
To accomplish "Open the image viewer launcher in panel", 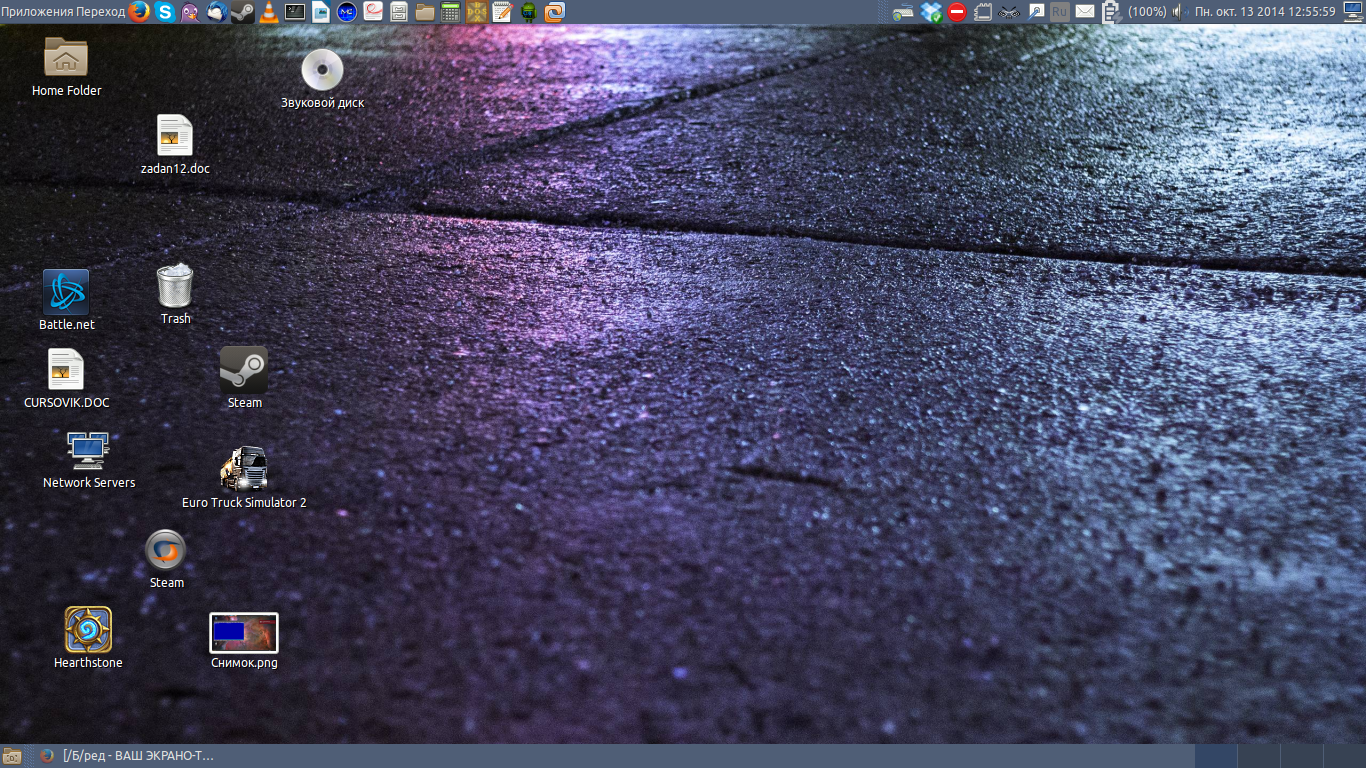I will point(321,12).
